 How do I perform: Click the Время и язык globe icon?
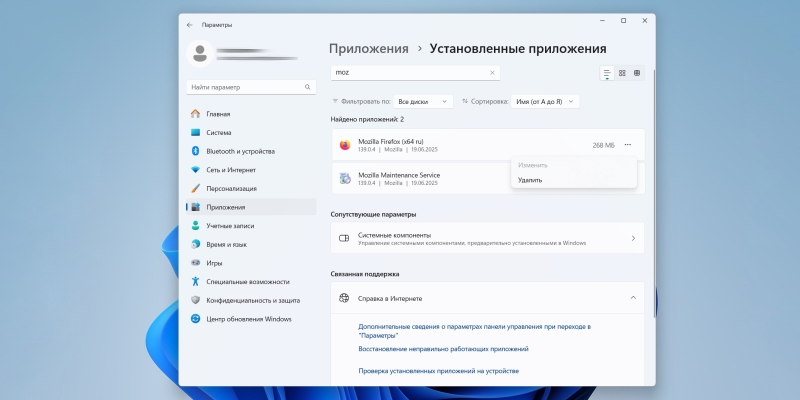point(195,244)
